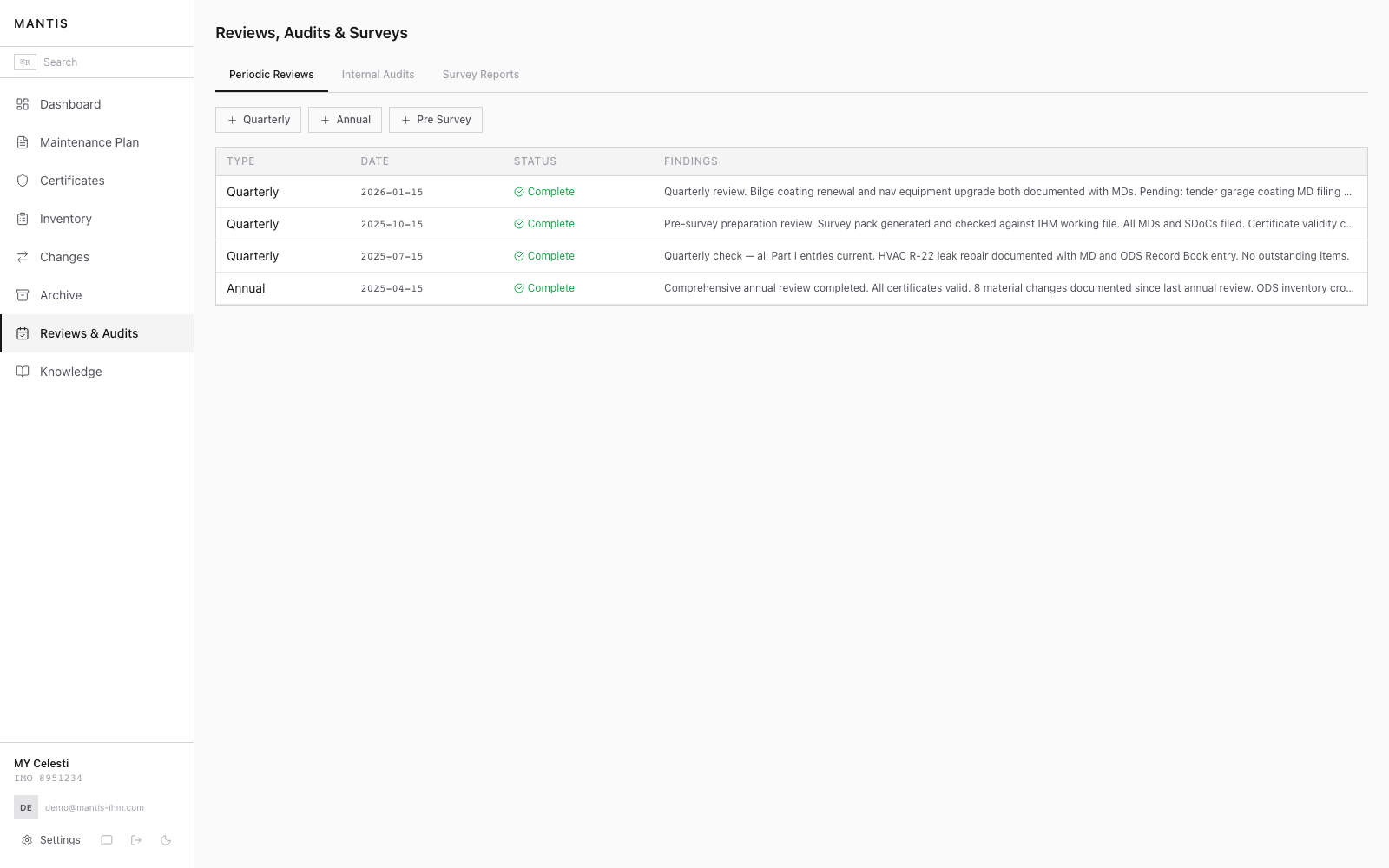Select vessel MY Celesti
The image size is (1389, 868).
(x=42, y=764)
